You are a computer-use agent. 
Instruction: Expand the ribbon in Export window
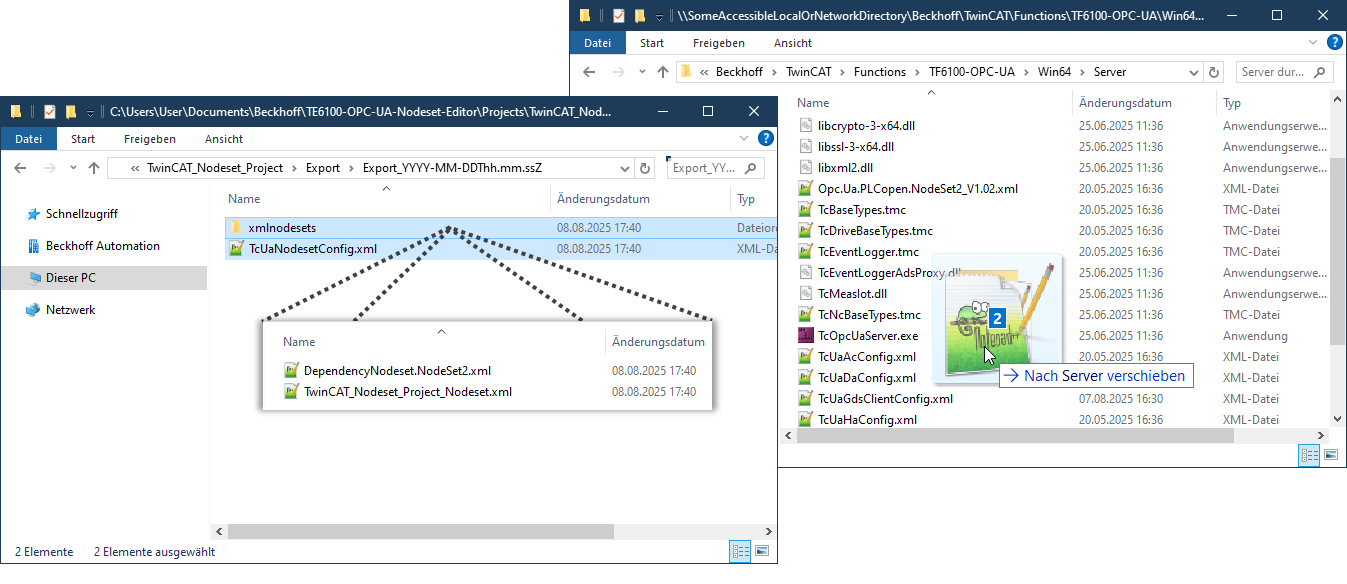point(743,139)
